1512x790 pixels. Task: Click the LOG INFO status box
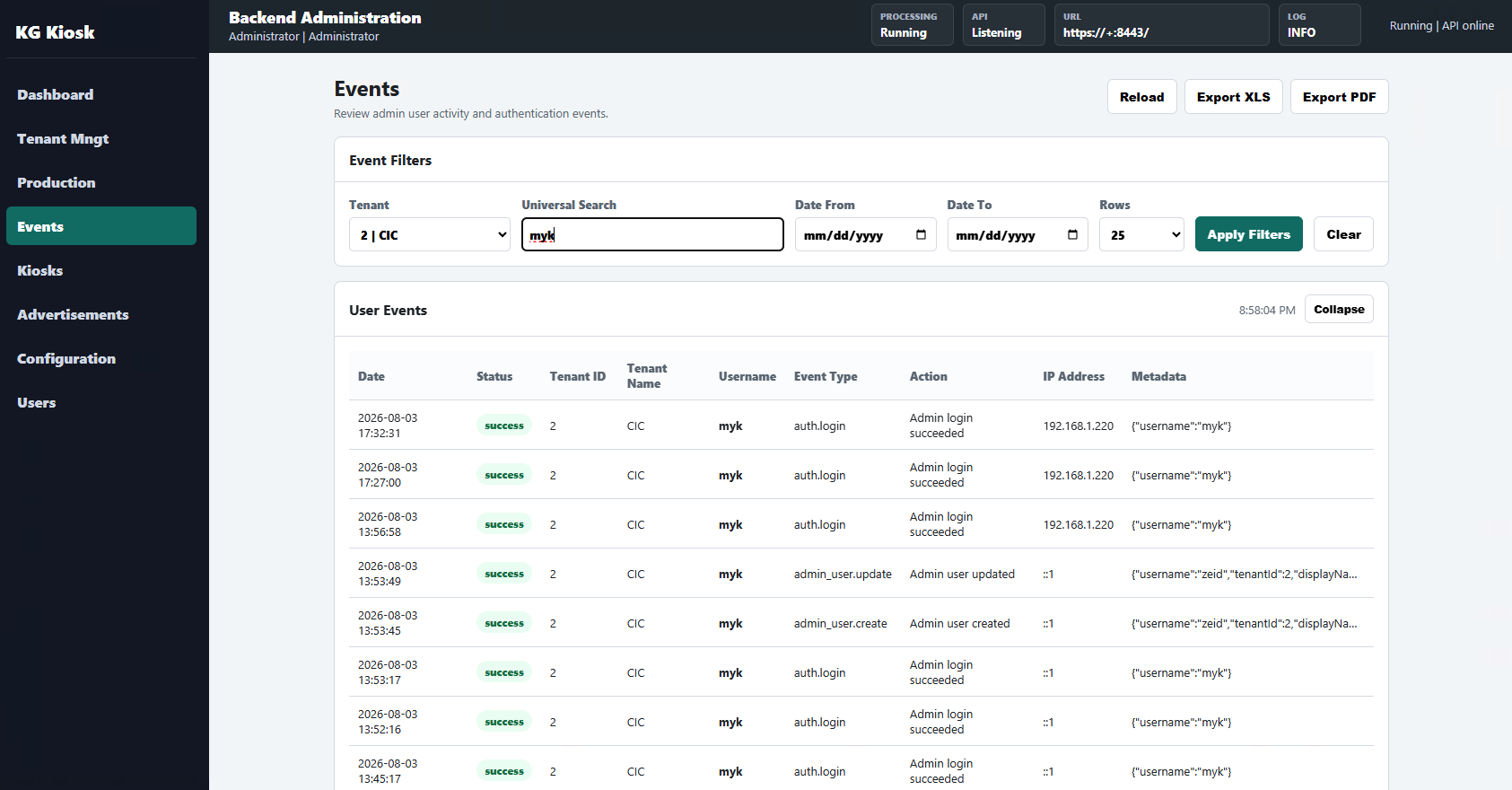(1319, 24)
